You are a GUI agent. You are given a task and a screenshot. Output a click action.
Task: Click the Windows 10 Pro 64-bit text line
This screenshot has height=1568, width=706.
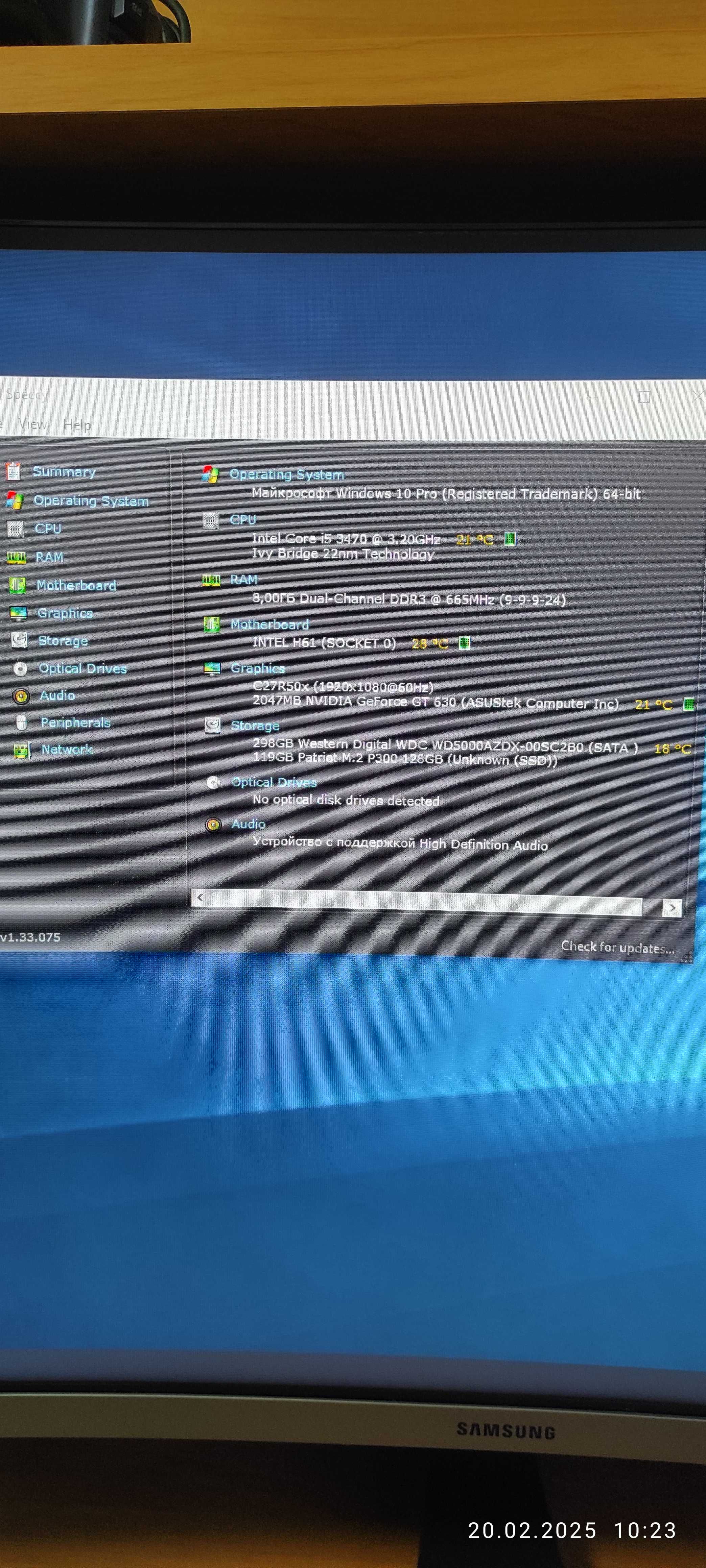coord(446,494)
